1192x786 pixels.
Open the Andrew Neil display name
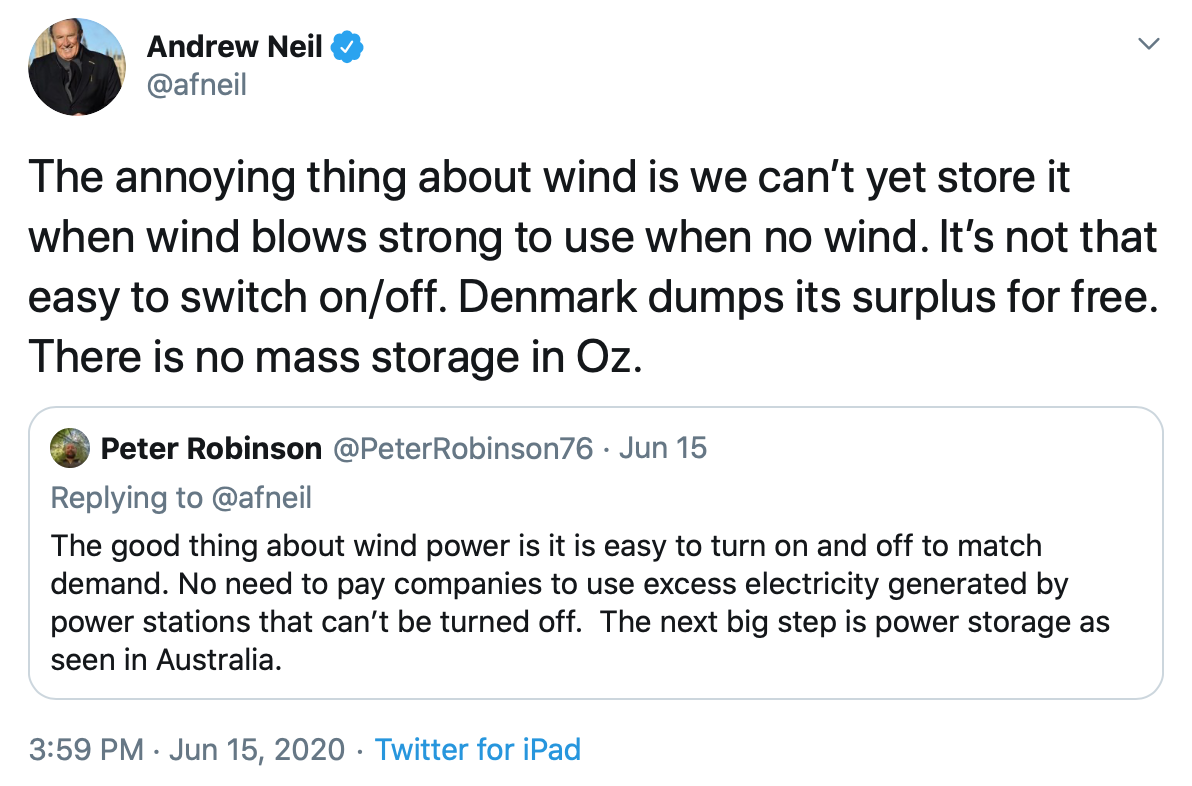click(234, 47)
